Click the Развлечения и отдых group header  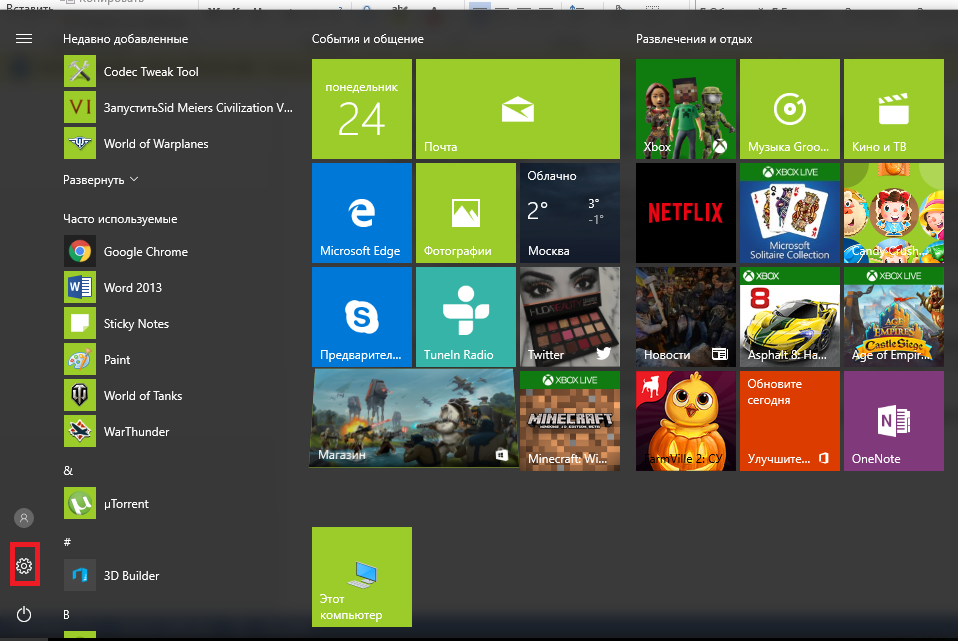[x=694, y=38]
